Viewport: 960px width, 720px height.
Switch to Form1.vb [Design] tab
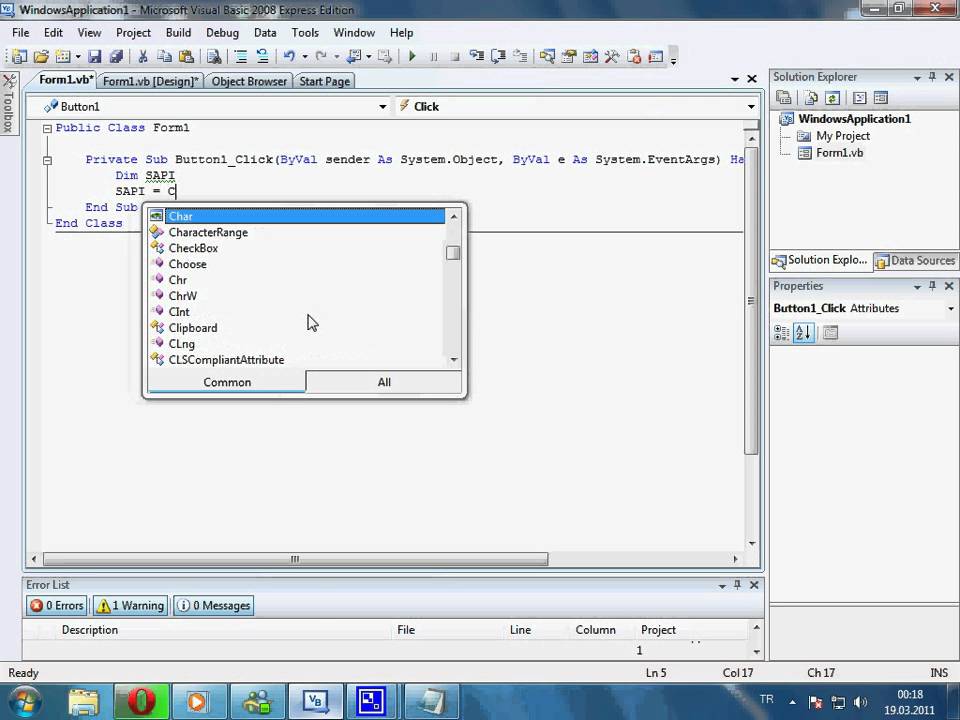151,81
